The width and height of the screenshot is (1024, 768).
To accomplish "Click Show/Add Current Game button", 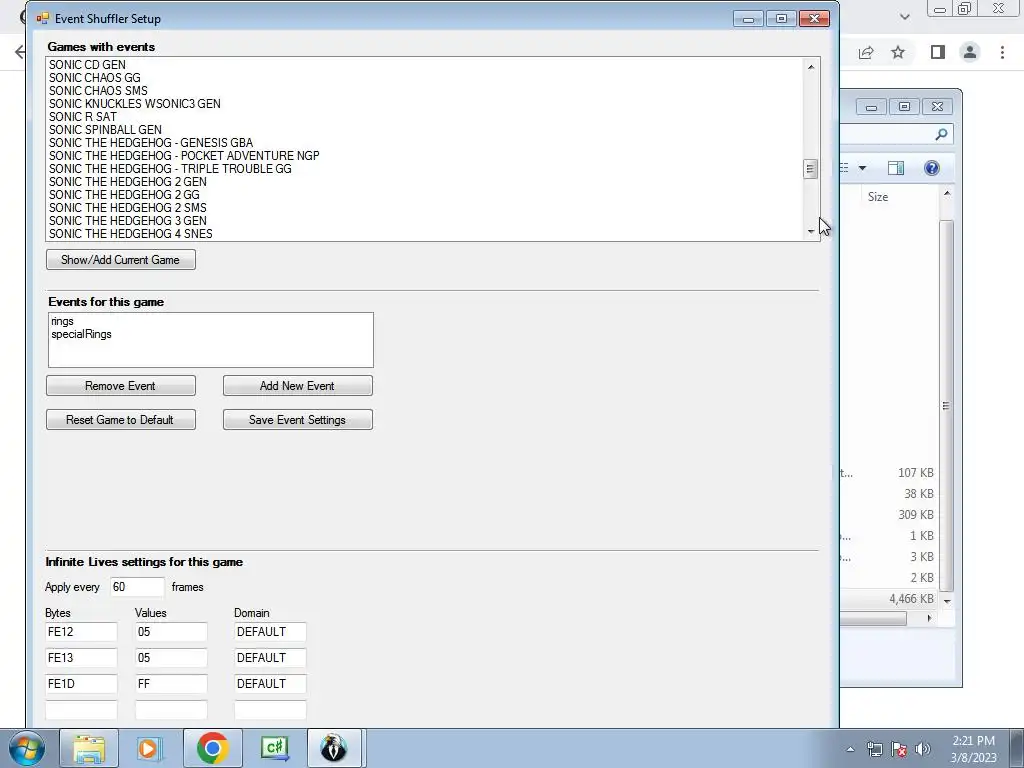I will [121, 260].
